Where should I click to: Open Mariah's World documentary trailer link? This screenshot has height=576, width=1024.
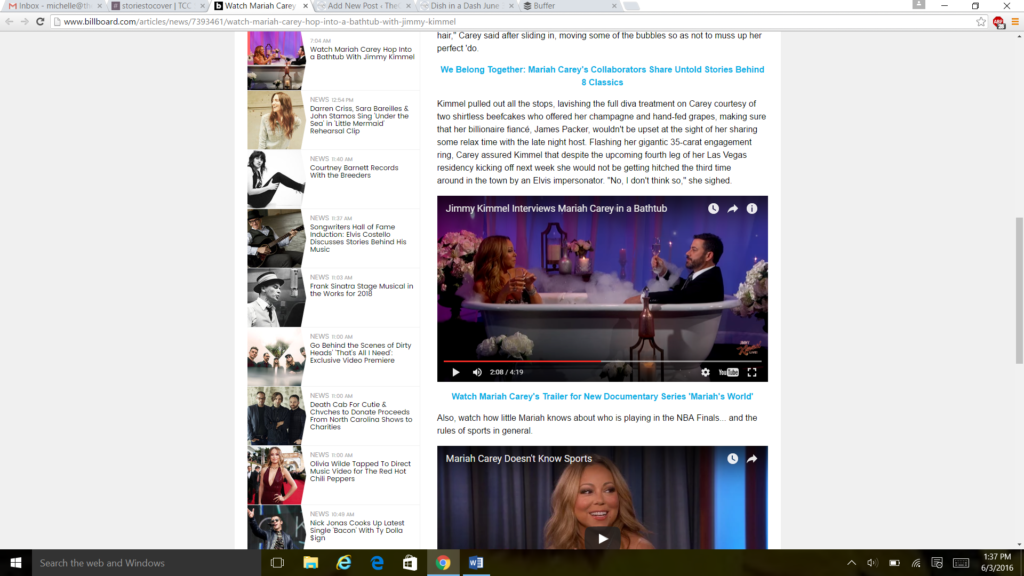coord(602,397)
